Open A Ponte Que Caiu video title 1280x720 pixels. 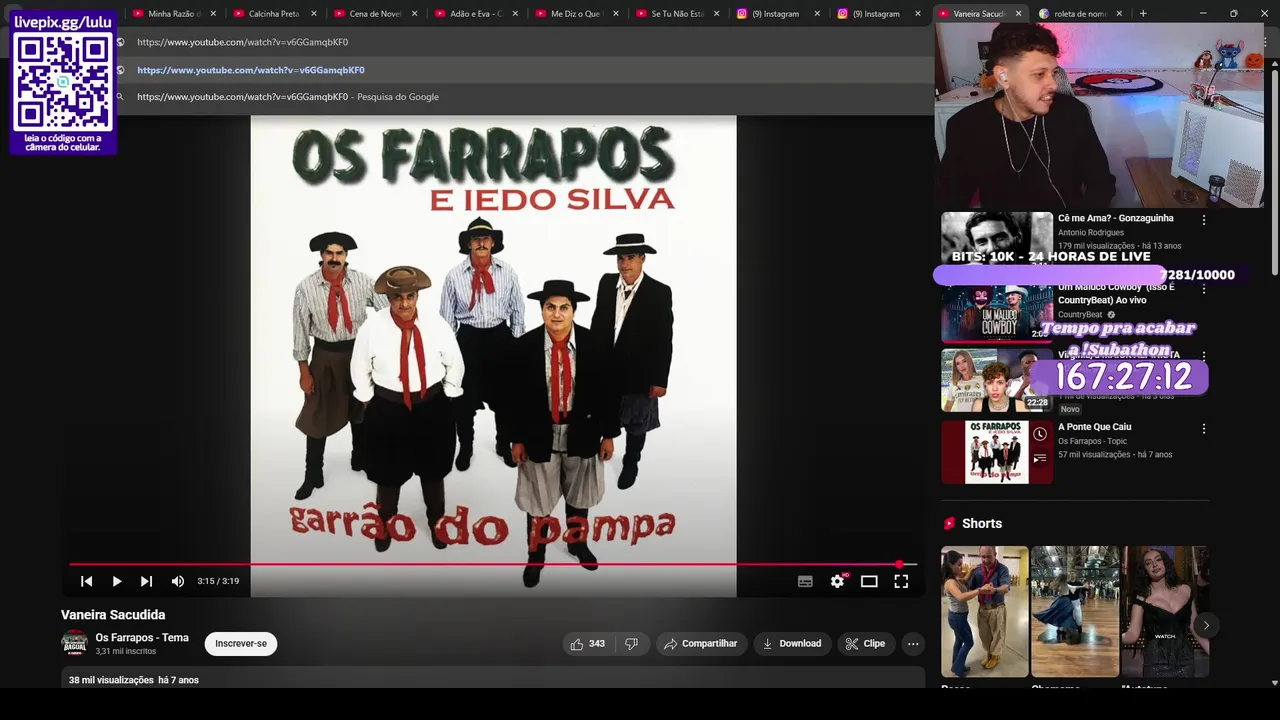1094,427
